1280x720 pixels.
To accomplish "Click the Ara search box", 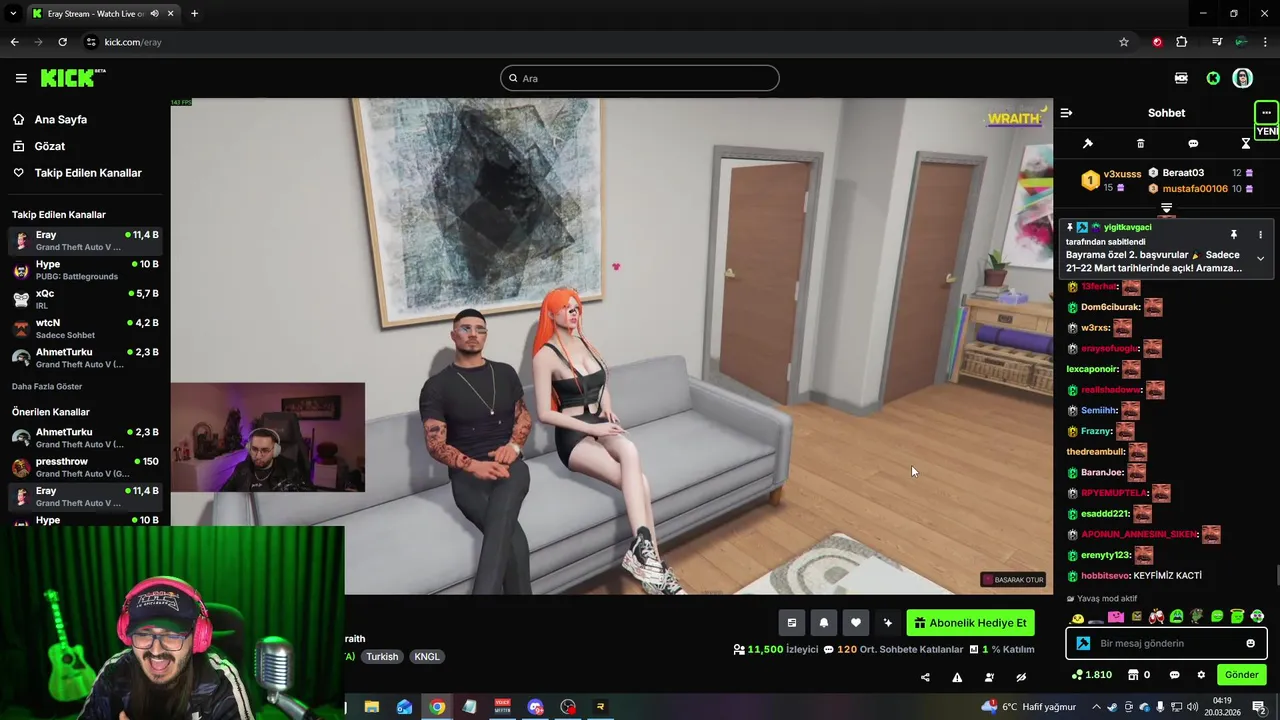I will coord(640,78).
